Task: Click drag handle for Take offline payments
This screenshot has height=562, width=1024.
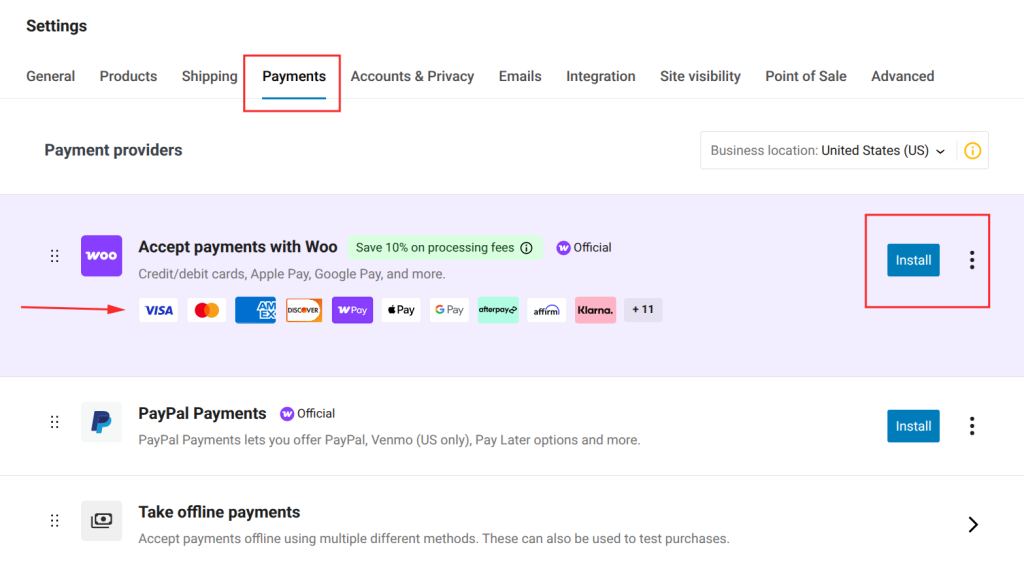Action: 55,521
